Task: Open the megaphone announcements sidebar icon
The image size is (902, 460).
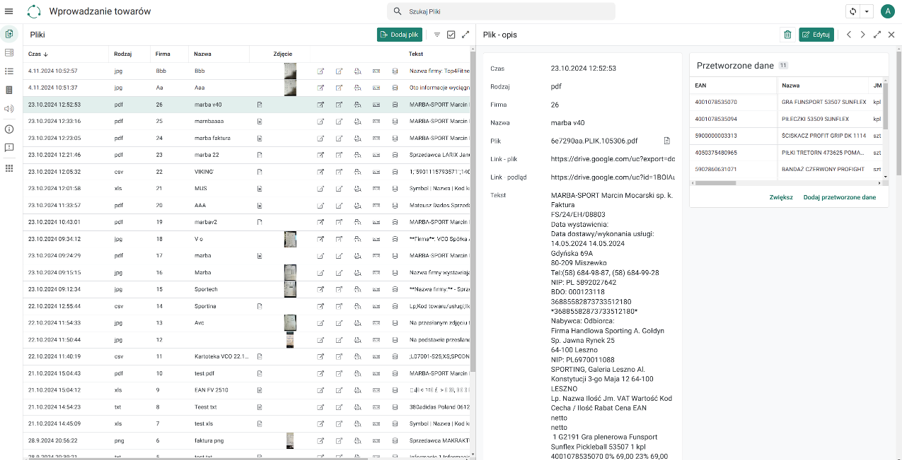Action: pos(9,109)
